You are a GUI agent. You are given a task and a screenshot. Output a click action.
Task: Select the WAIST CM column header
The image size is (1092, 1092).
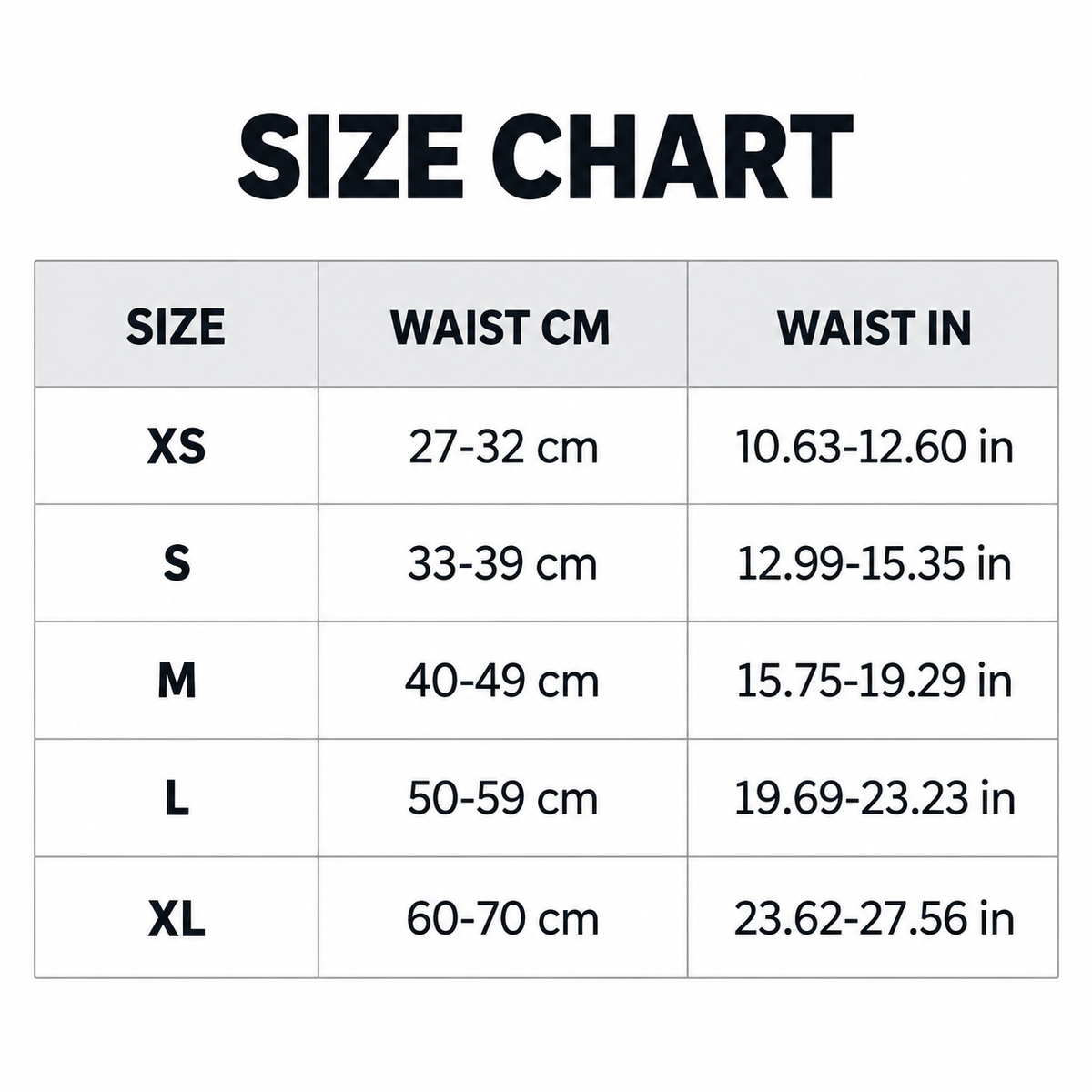[x=500, y=328]
